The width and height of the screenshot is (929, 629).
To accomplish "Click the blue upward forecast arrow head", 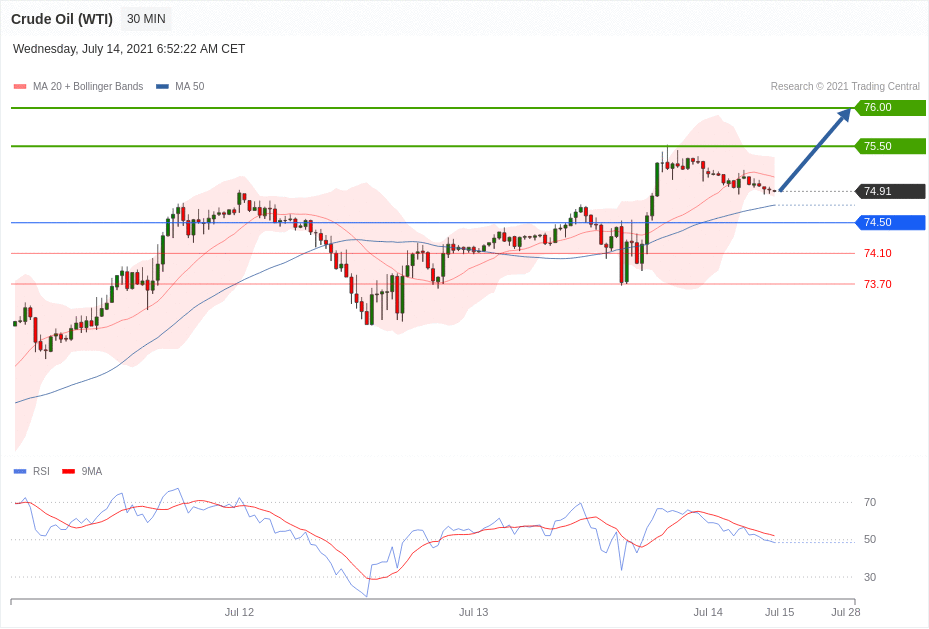I will pos(844,115).
